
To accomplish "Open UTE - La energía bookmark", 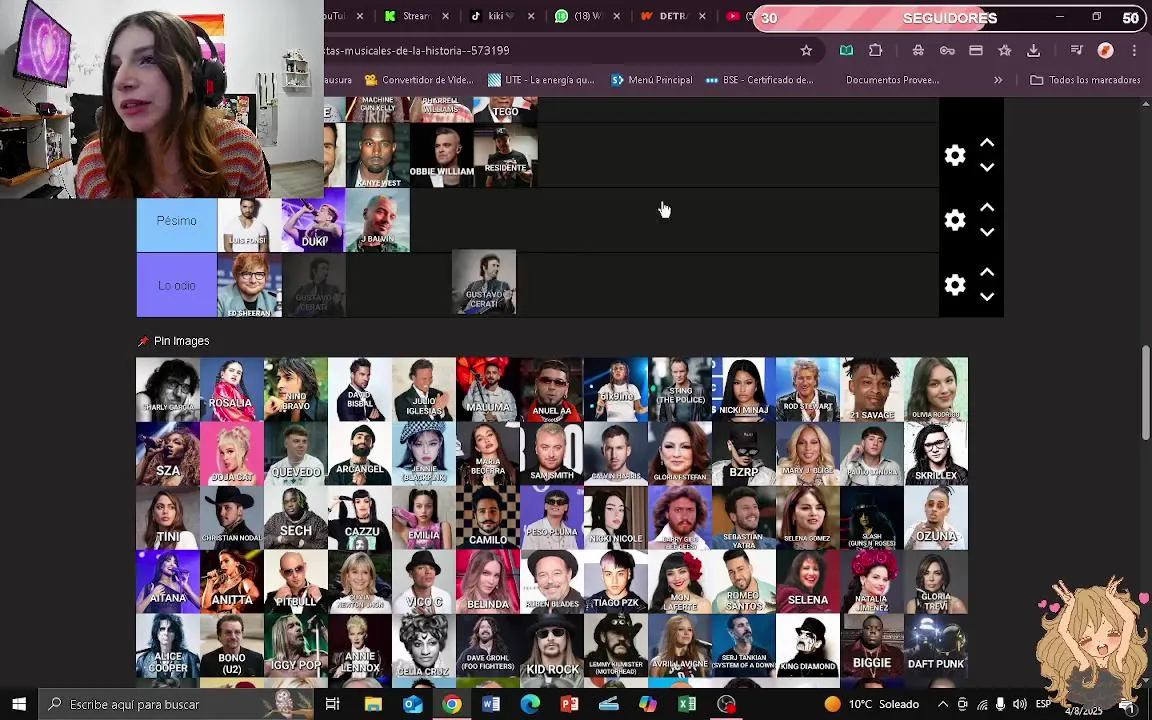I will (x=541, y=80).
